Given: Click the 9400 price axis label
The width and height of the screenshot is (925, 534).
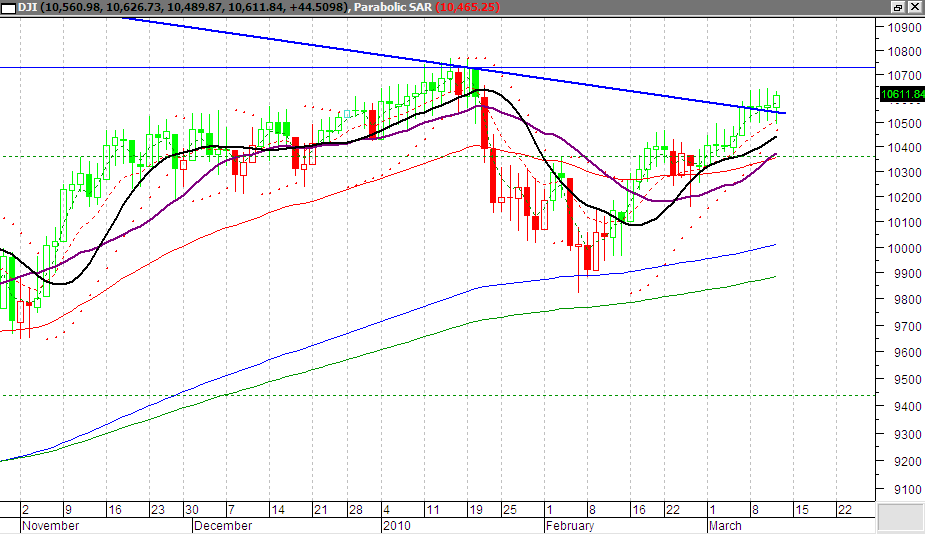Looking at the screenshot, I should (907, 407).
